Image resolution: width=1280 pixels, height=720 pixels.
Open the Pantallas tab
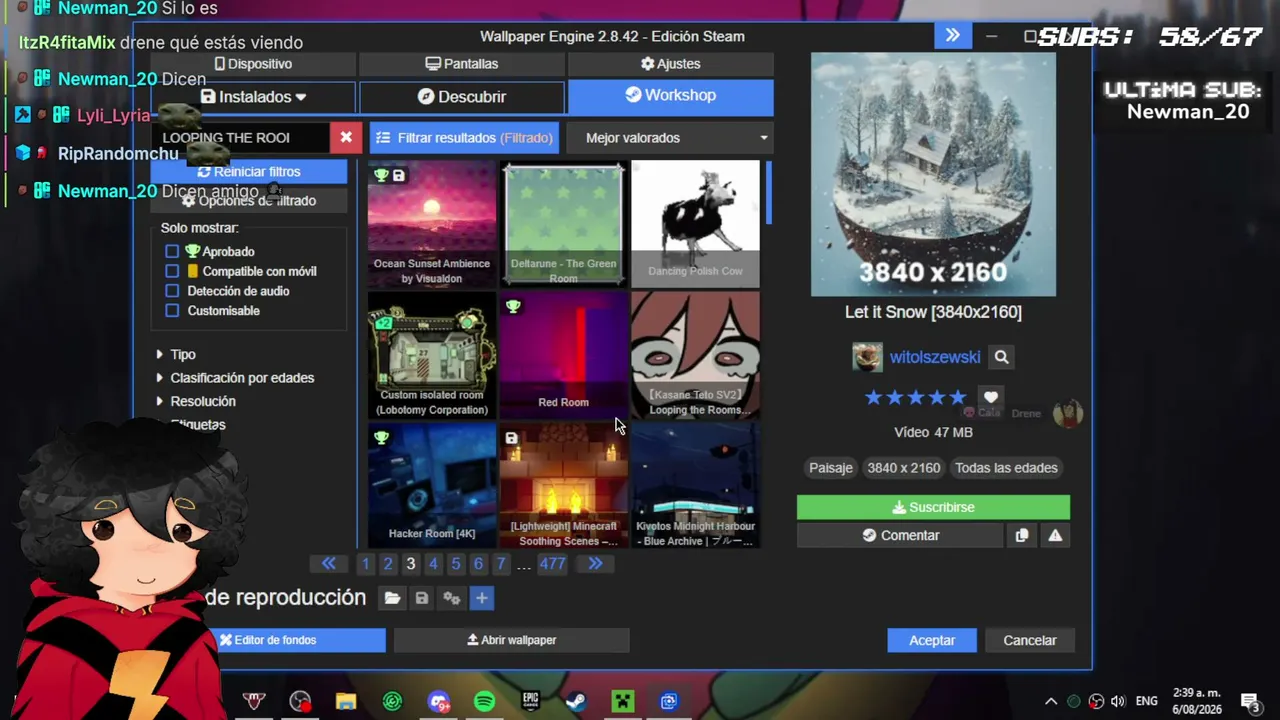tap(462, 64)
